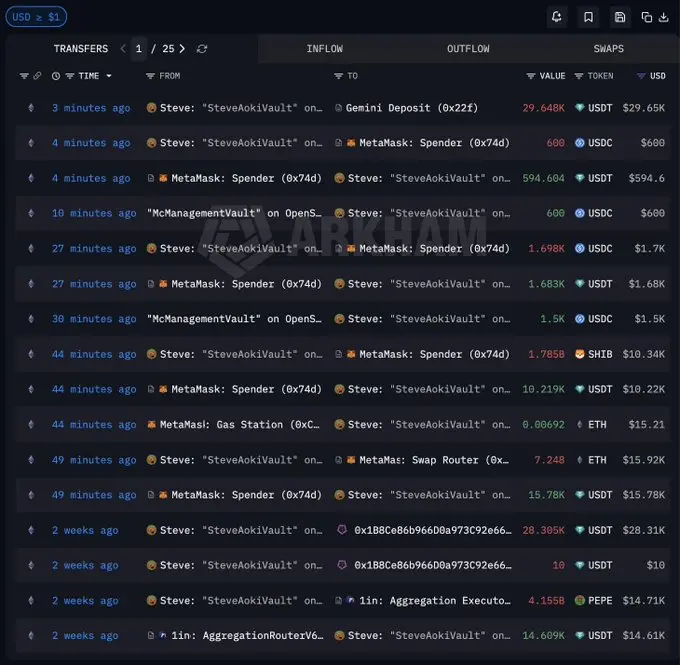Open the '3 minutes ago' transaction link
The width and height of the screenshot is (680, 665).
(91, 108)
